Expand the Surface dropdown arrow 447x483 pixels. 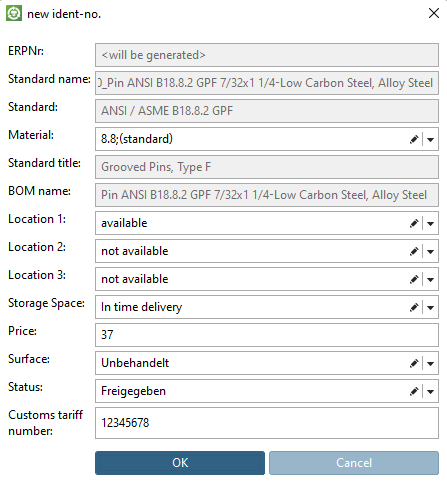click(430, 363)
